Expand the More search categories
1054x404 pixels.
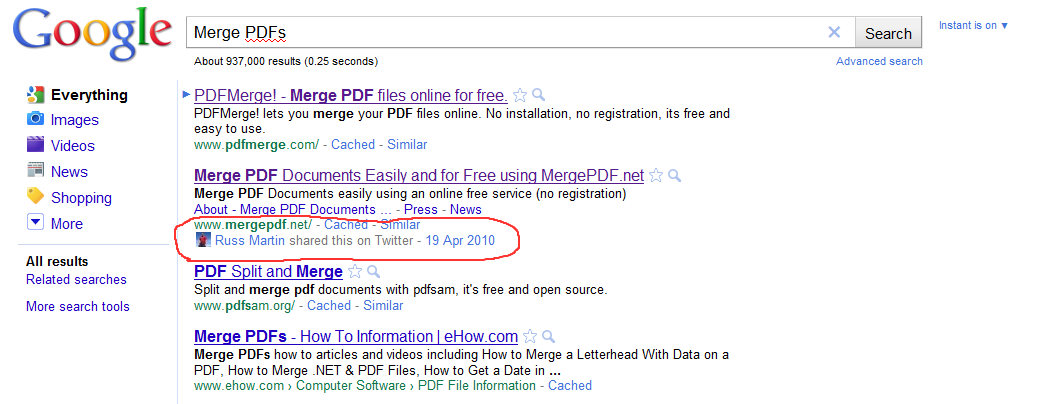coord(36,223)
